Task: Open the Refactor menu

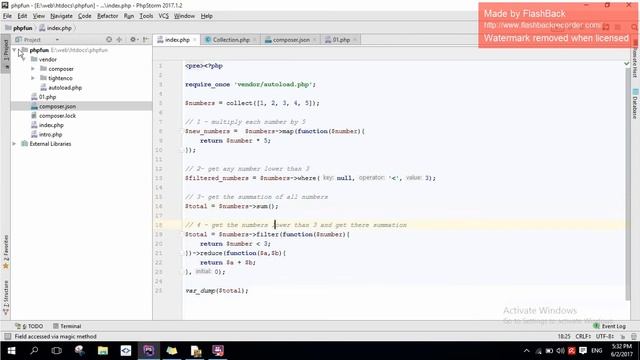Action: pyautogui.click(x=107, y=16)
